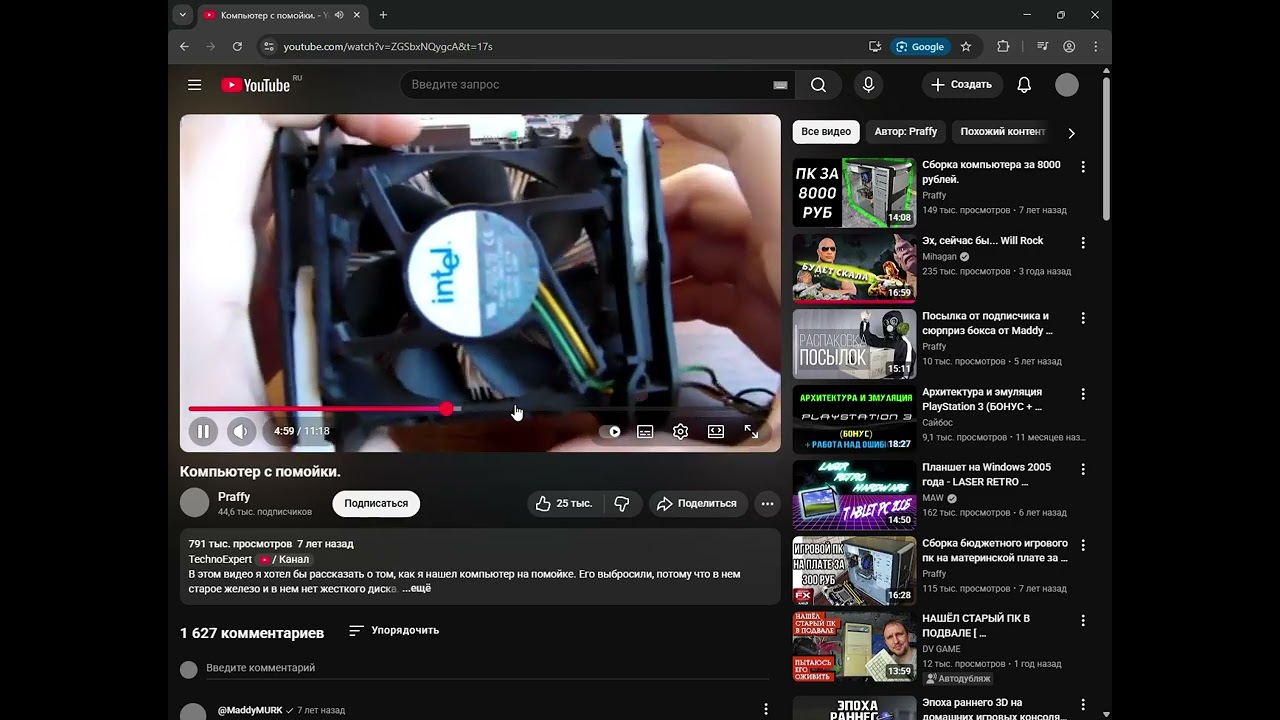Open a new browser tab

383,15
